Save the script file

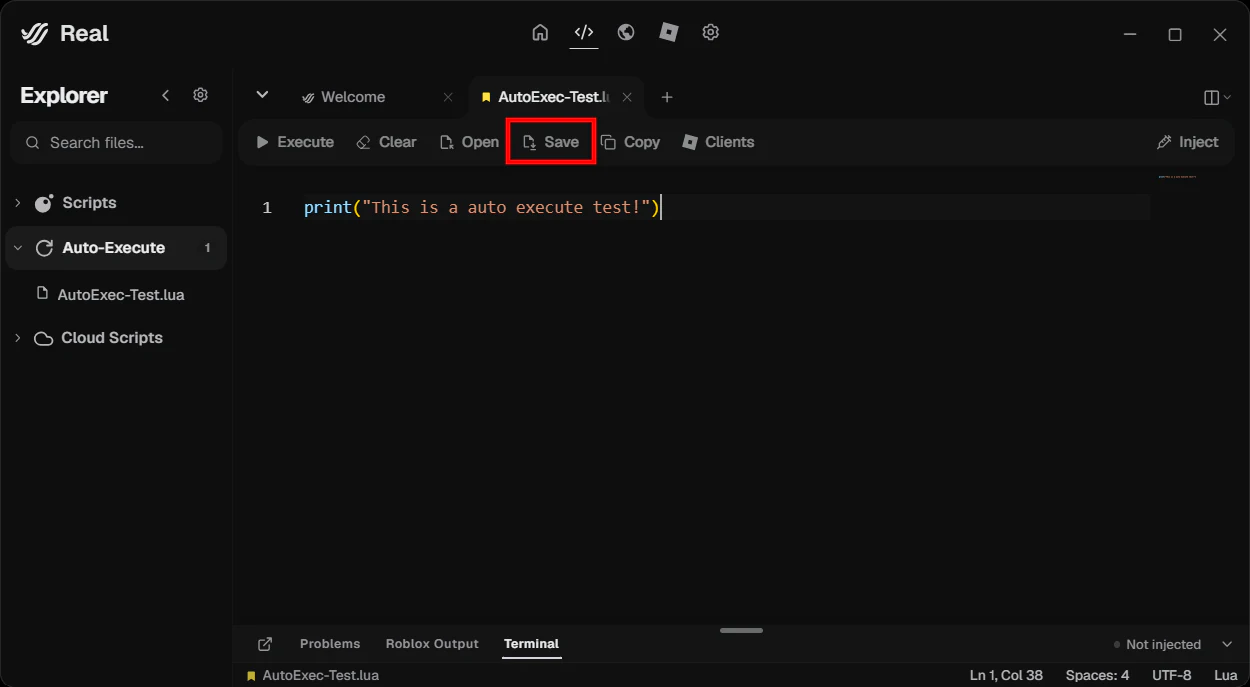click(551, 142)
